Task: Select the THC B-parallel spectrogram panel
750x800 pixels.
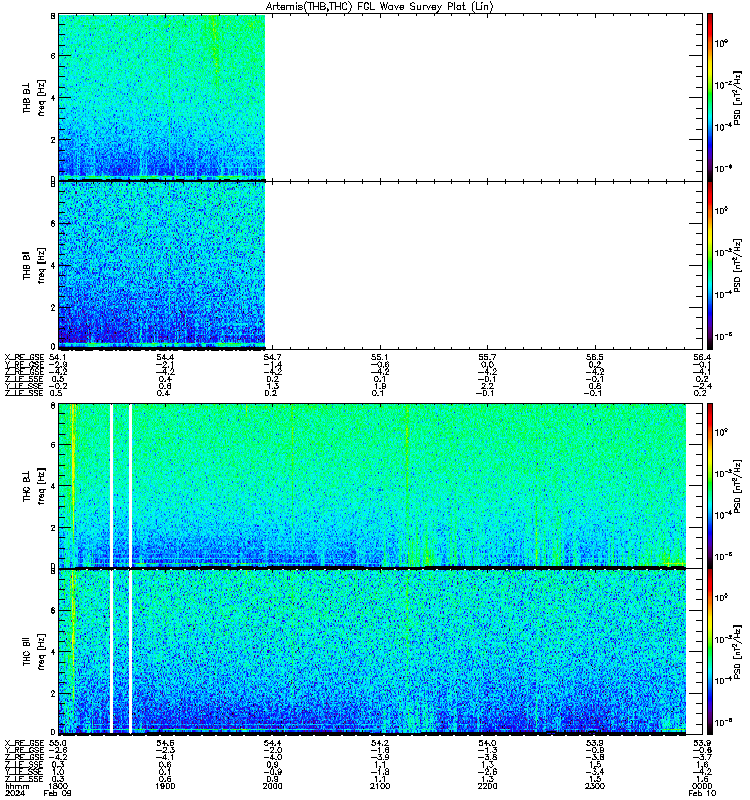Action: pos(381,652)
